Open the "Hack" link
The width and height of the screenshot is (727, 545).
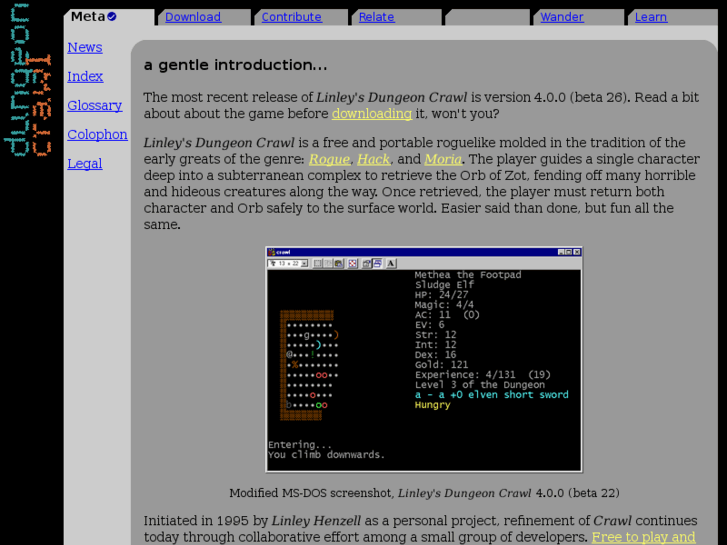(373, 159)
